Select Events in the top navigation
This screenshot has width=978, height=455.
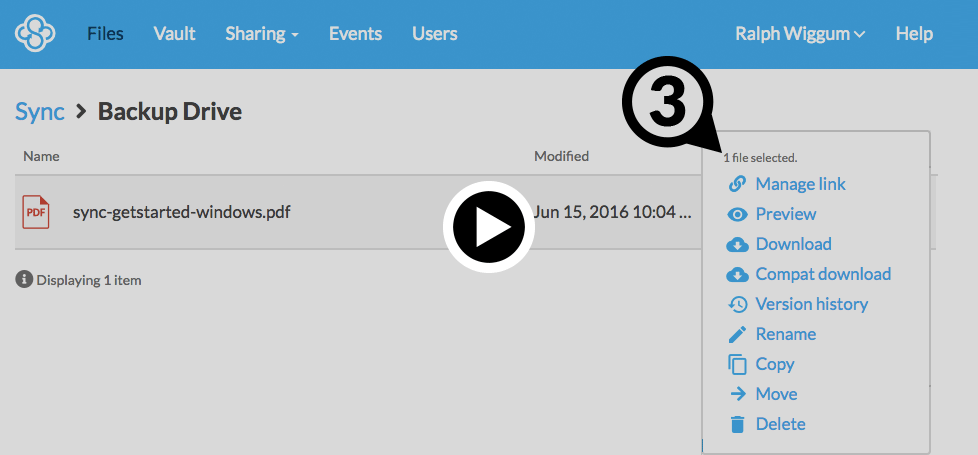[x=355, y=34]
